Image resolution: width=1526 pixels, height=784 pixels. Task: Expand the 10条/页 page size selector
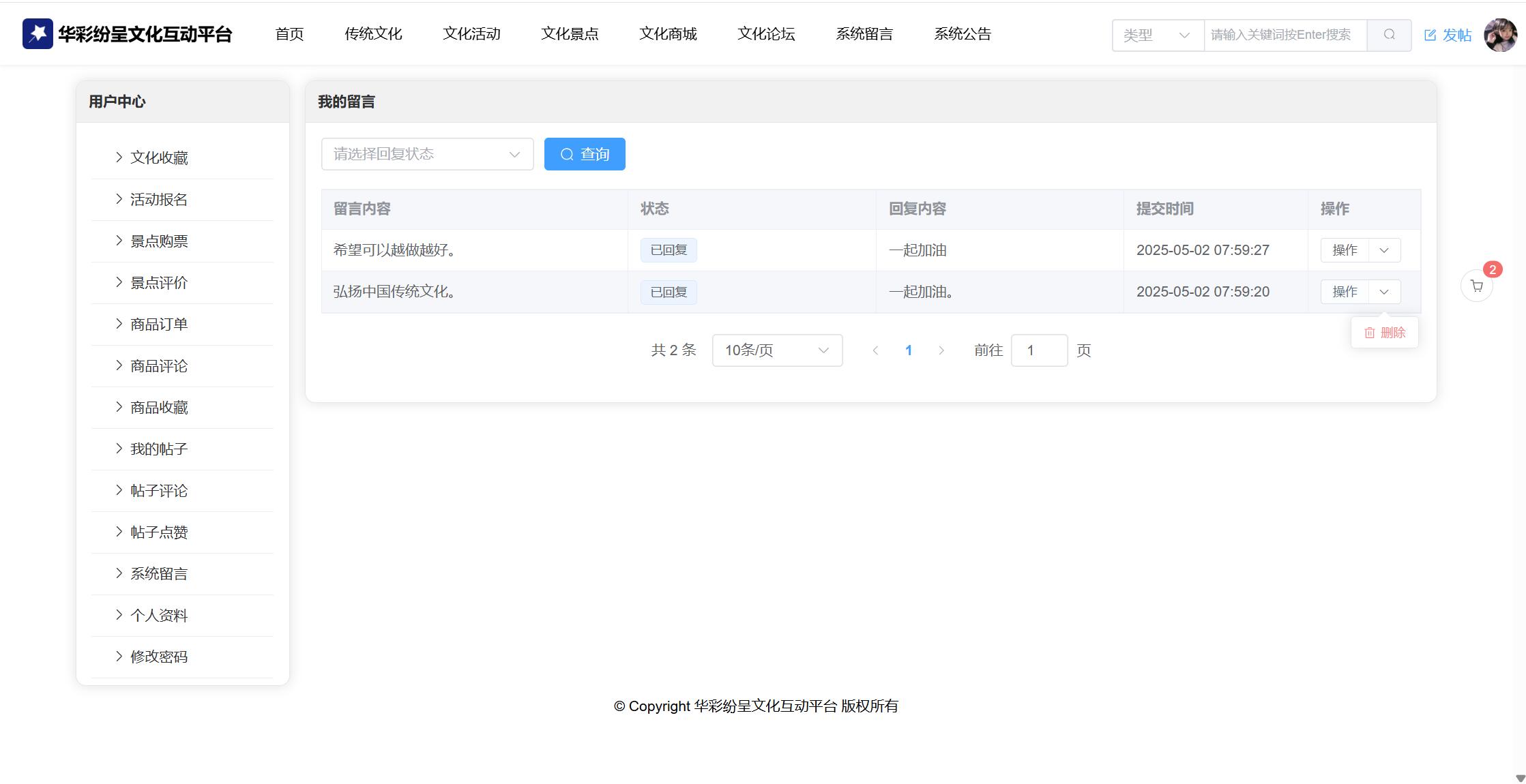coord(777,350)
